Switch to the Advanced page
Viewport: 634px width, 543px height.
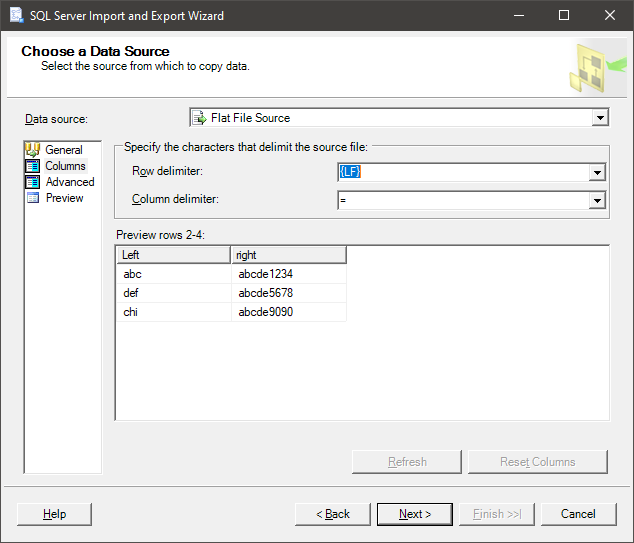[x=70, y=182]
